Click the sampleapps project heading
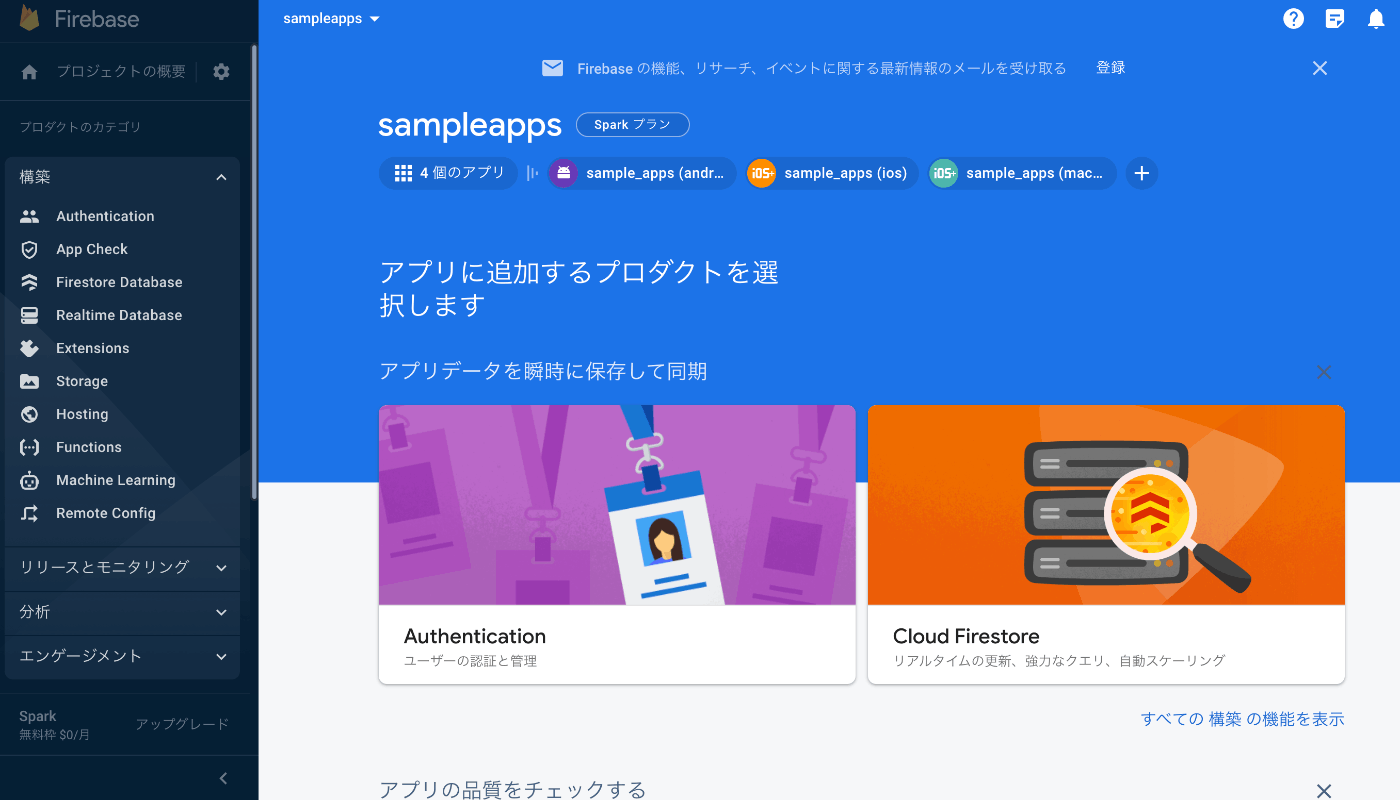 point(470,126)
